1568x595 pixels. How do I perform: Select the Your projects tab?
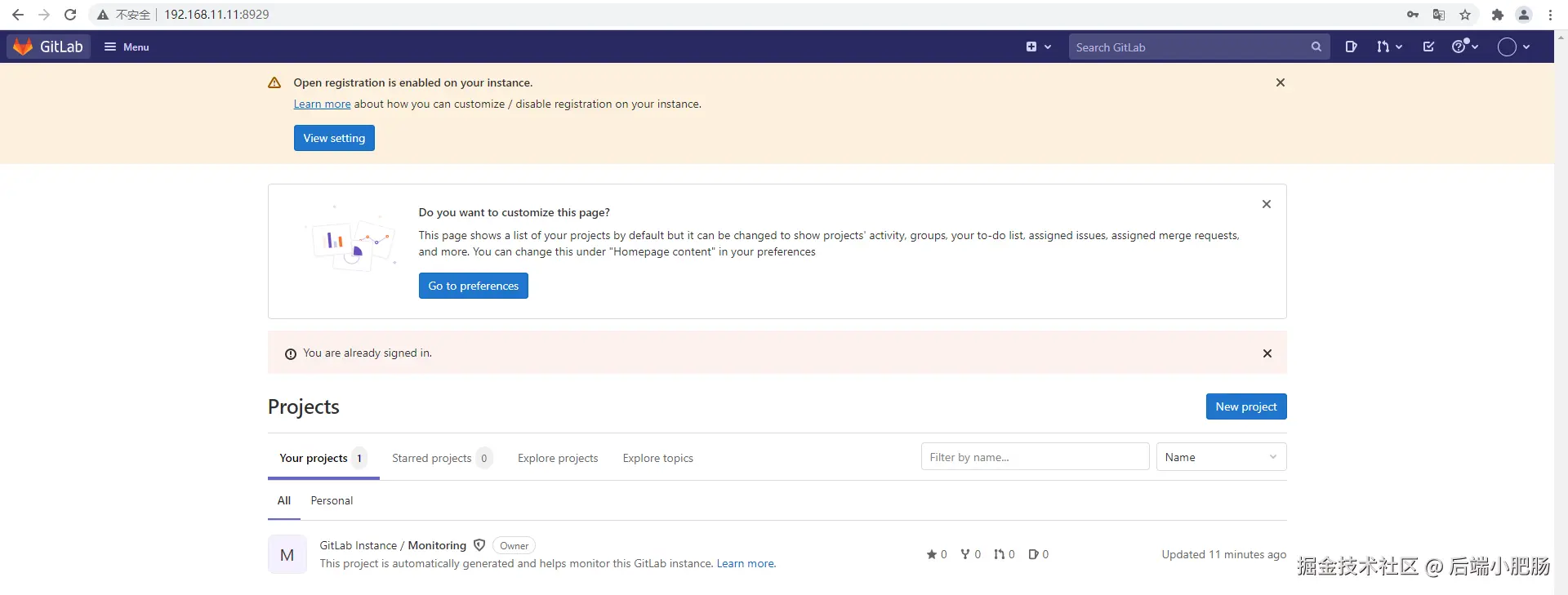[x=323, y=458]
